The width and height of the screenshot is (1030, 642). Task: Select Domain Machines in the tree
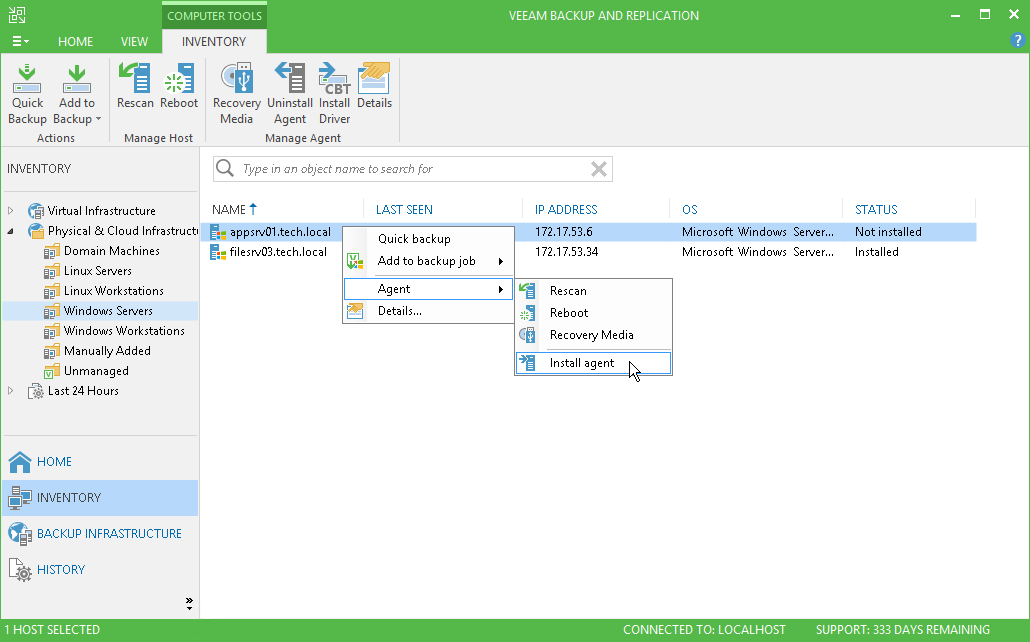point(112,251)
